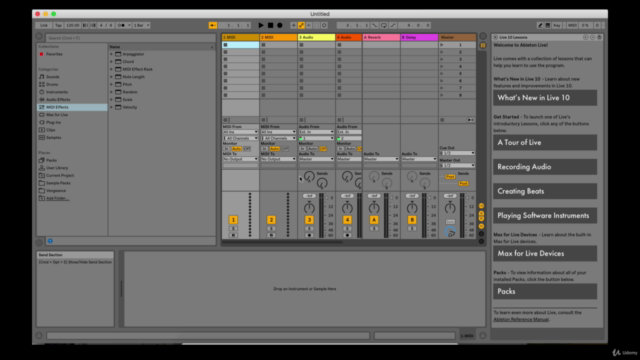
Task: Open Ableton Reference Manual link
Action: 521,320
